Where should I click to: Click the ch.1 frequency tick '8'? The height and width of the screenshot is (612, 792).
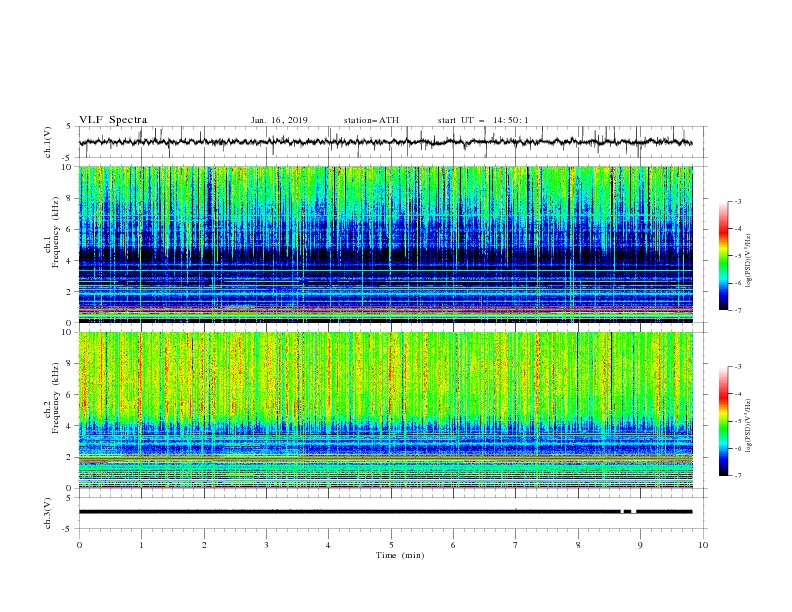coord(68,198)
